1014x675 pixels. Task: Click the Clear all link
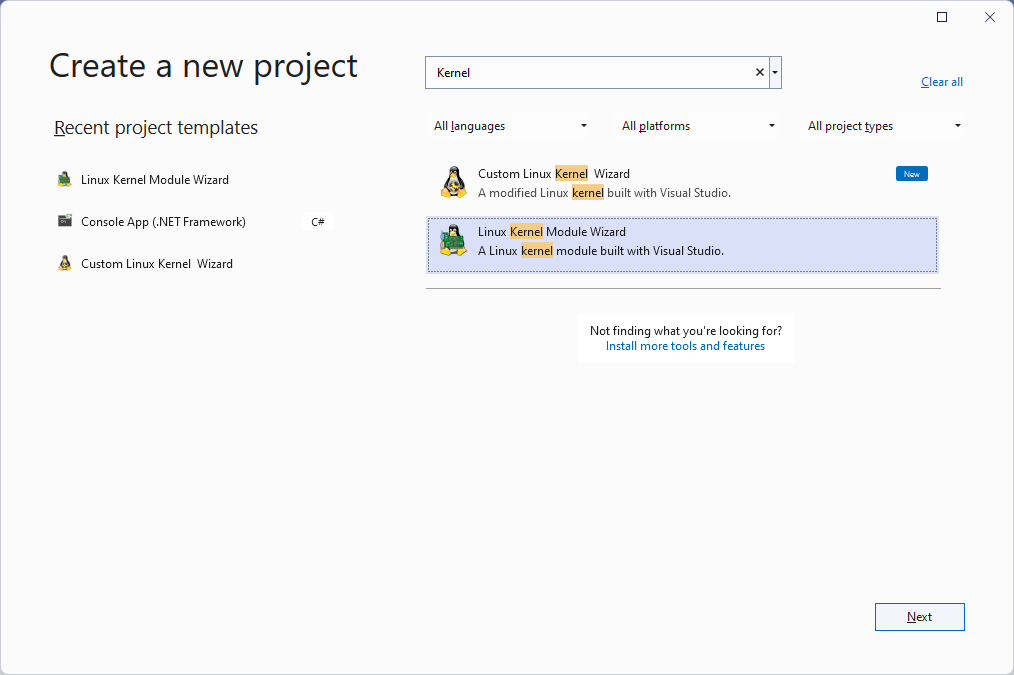(x=942, y=82)
